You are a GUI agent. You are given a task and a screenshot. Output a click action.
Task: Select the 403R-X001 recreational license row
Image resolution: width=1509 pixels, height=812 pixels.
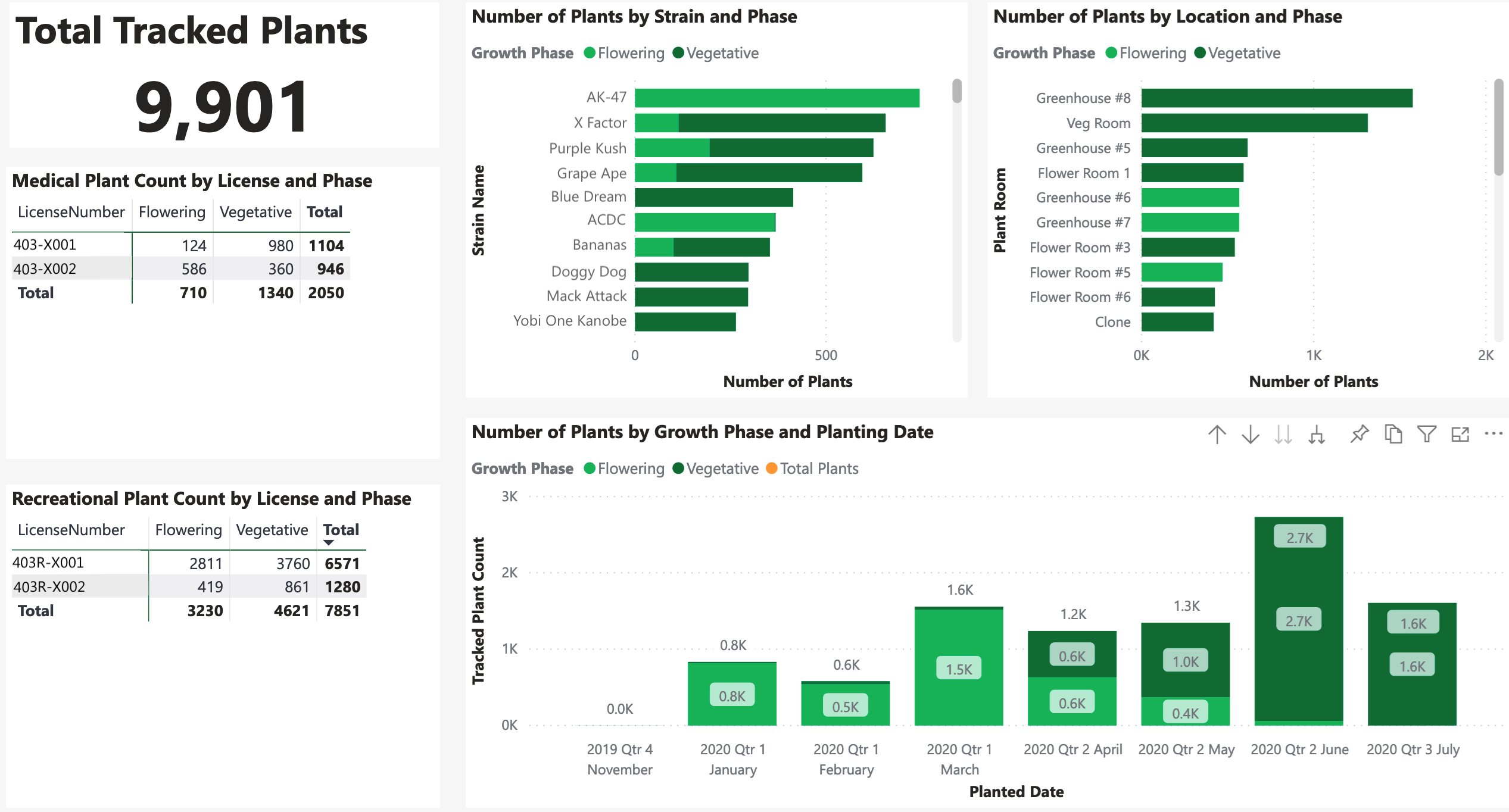click(x=48, y=563)
